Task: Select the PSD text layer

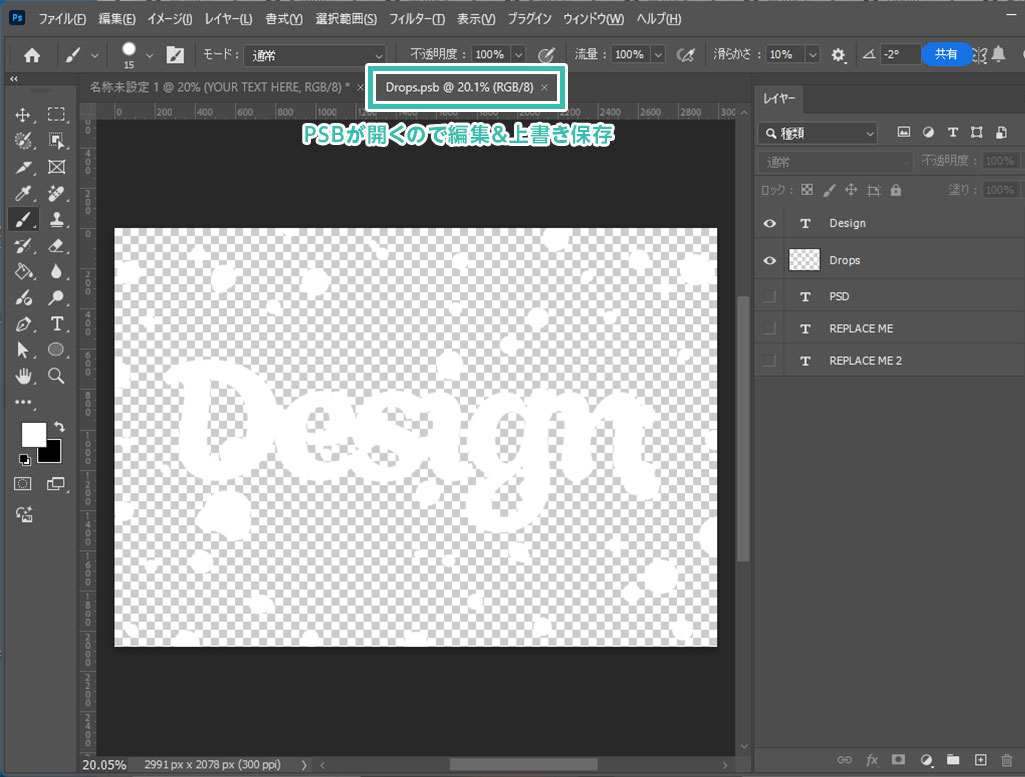Action: pyautogui.click(x=839, y=296)
